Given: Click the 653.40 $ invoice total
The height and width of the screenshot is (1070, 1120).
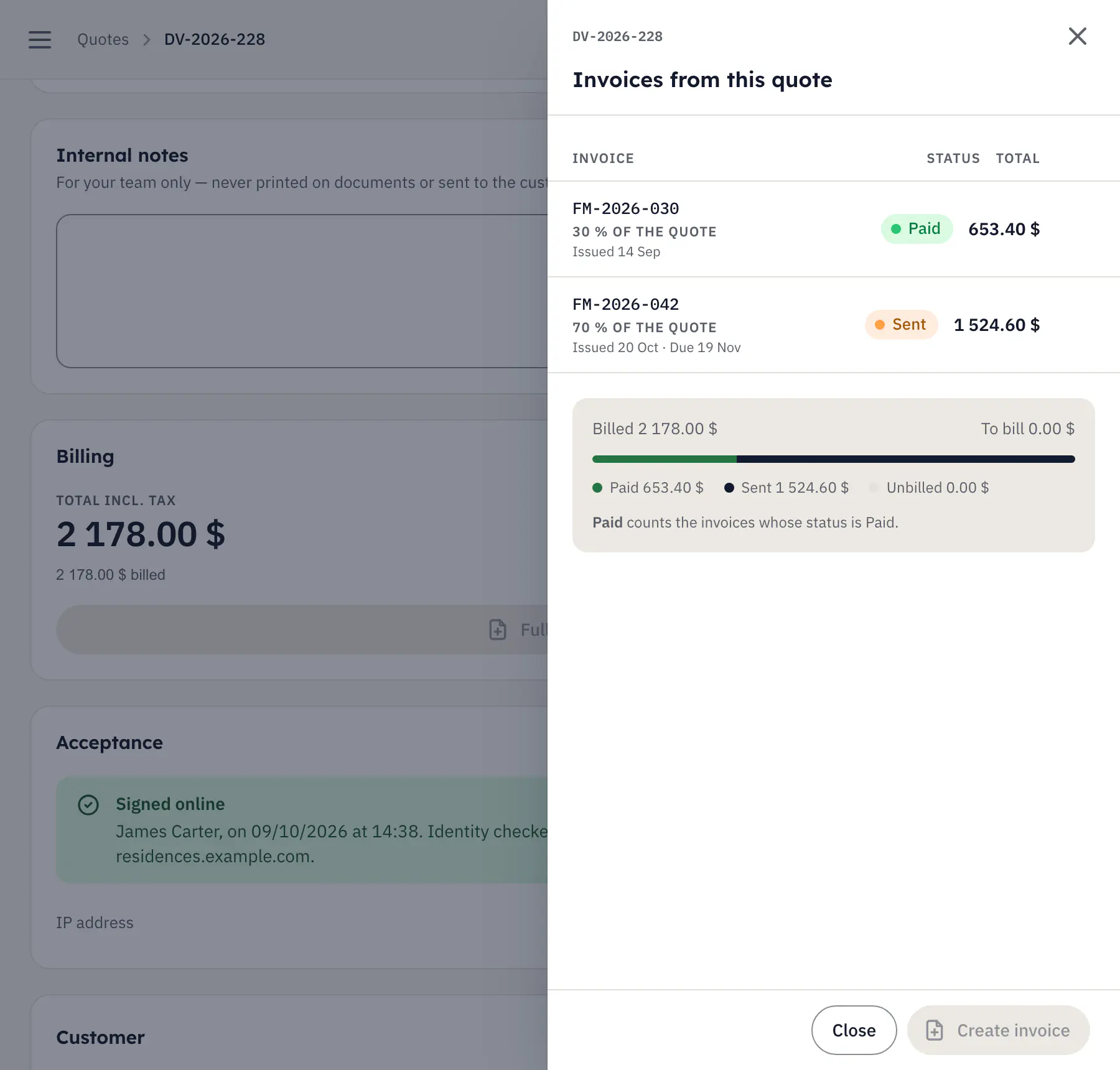Looking at the screenshot, I should click(1004, 229).
